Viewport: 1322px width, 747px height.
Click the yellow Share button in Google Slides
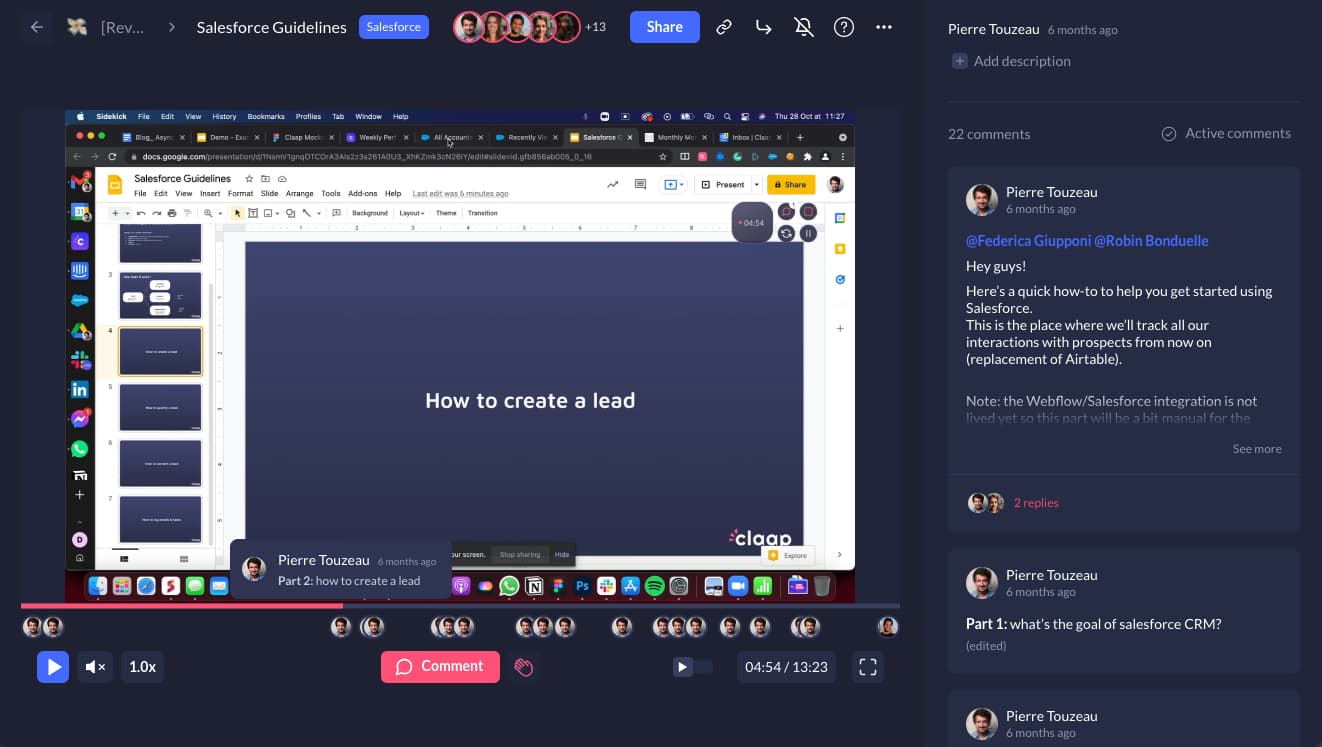coord(791,184)
